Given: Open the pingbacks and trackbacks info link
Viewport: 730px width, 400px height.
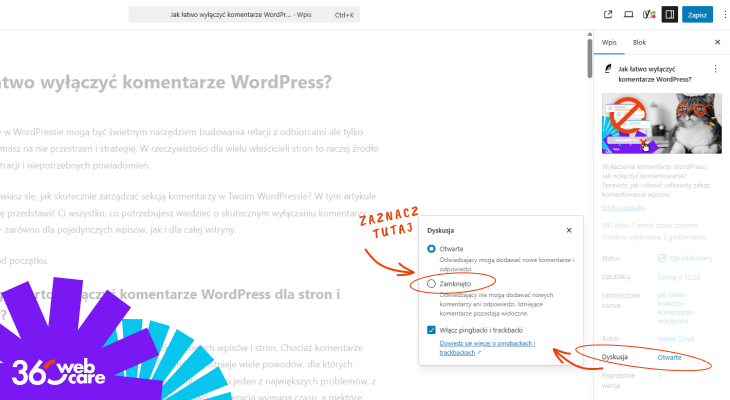Looking at the screenshot, I should (x=487, y=348).
